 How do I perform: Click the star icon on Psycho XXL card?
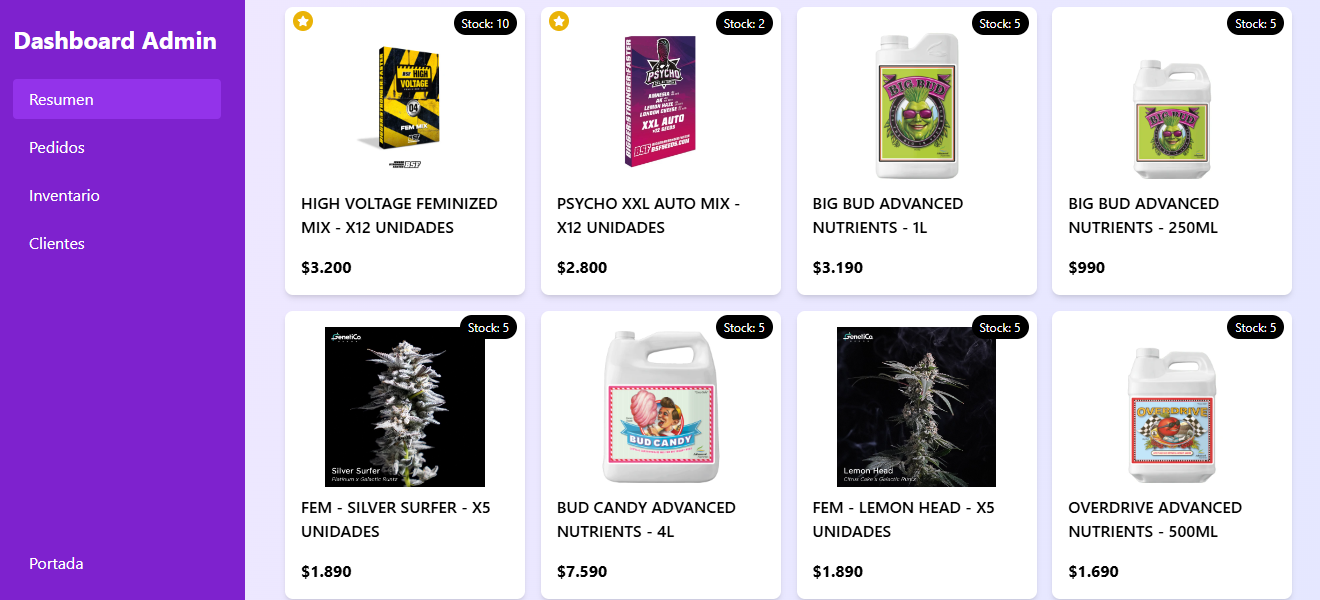[559, 21]
